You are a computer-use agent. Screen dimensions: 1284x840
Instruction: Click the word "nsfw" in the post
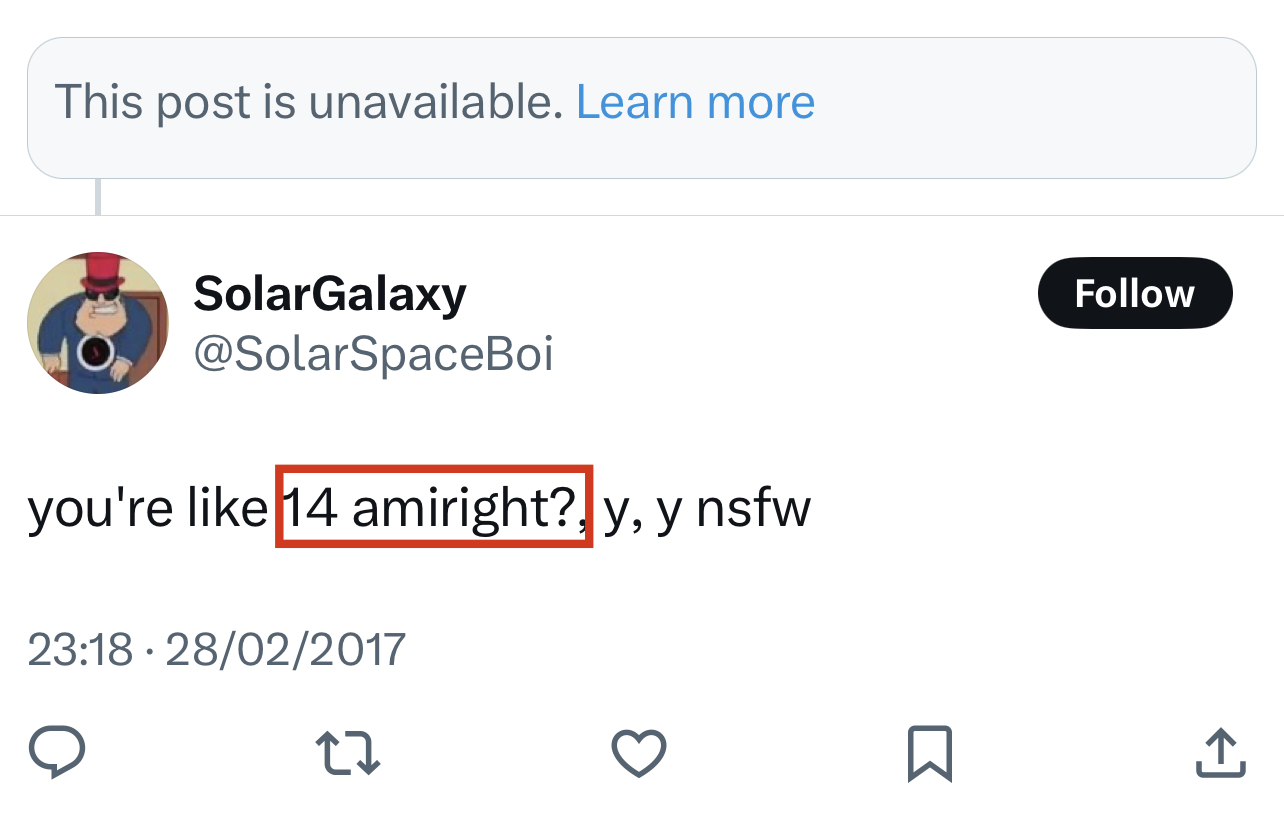pos(753,509)
